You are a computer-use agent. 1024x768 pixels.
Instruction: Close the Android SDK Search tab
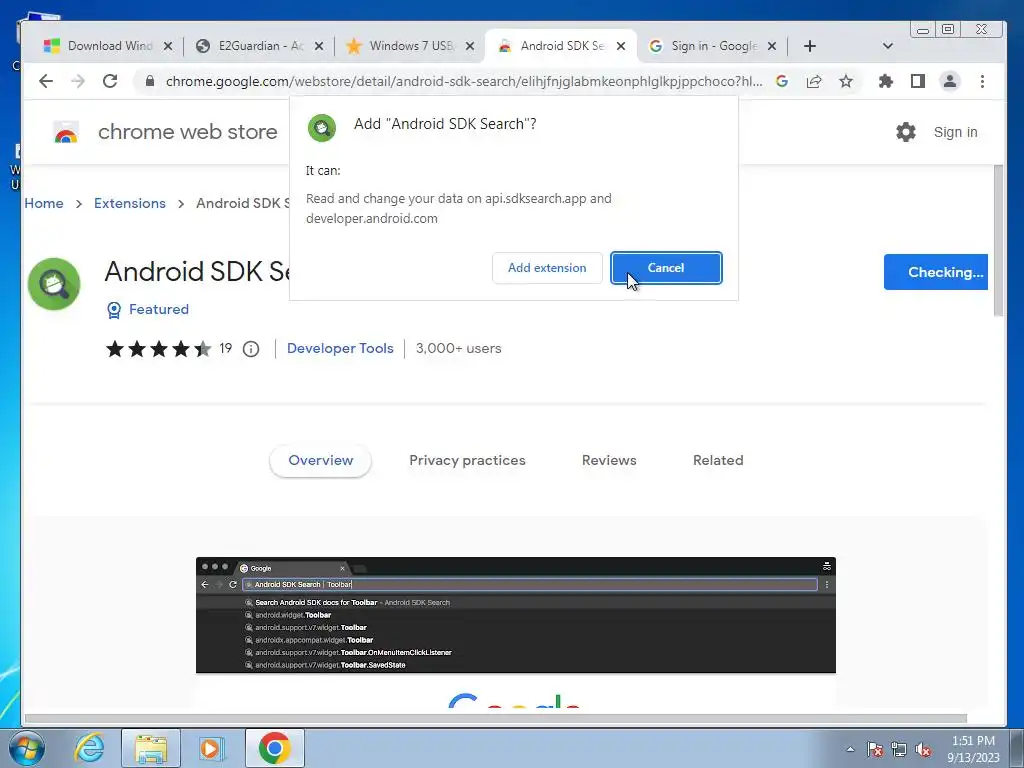click(x=621, y=46)
